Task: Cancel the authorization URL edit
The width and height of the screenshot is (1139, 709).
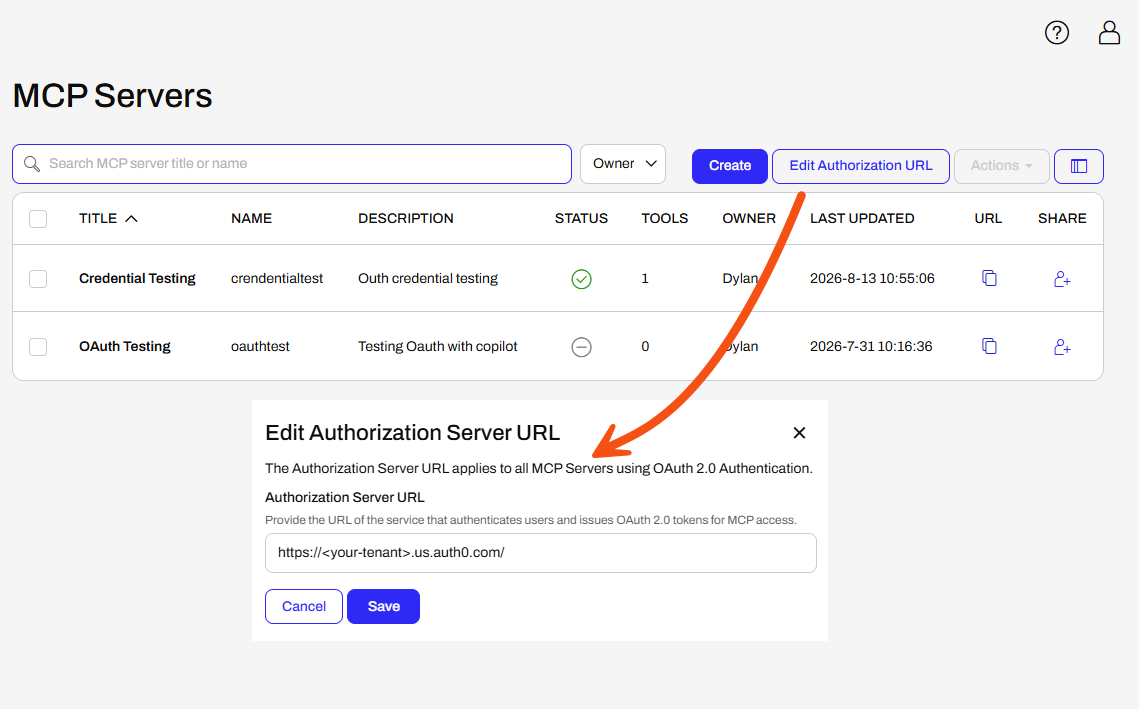Action: pyautogui.click(x=304, y=607)
